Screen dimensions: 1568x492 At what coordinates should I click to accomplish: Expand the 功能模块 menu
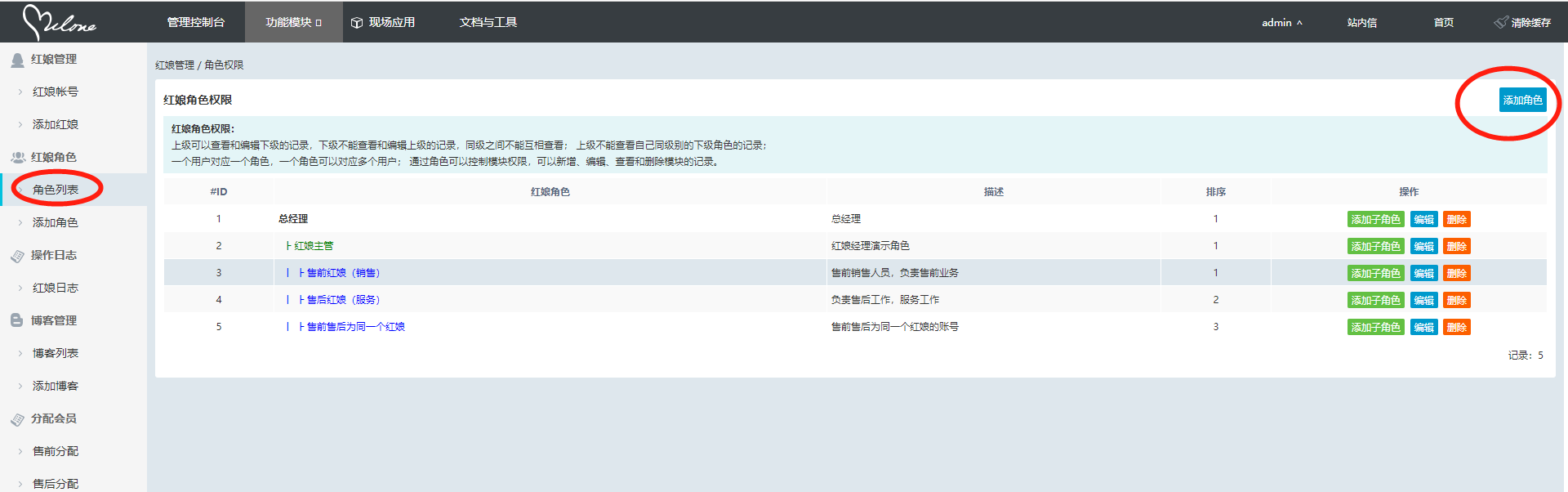click(293, 23)
